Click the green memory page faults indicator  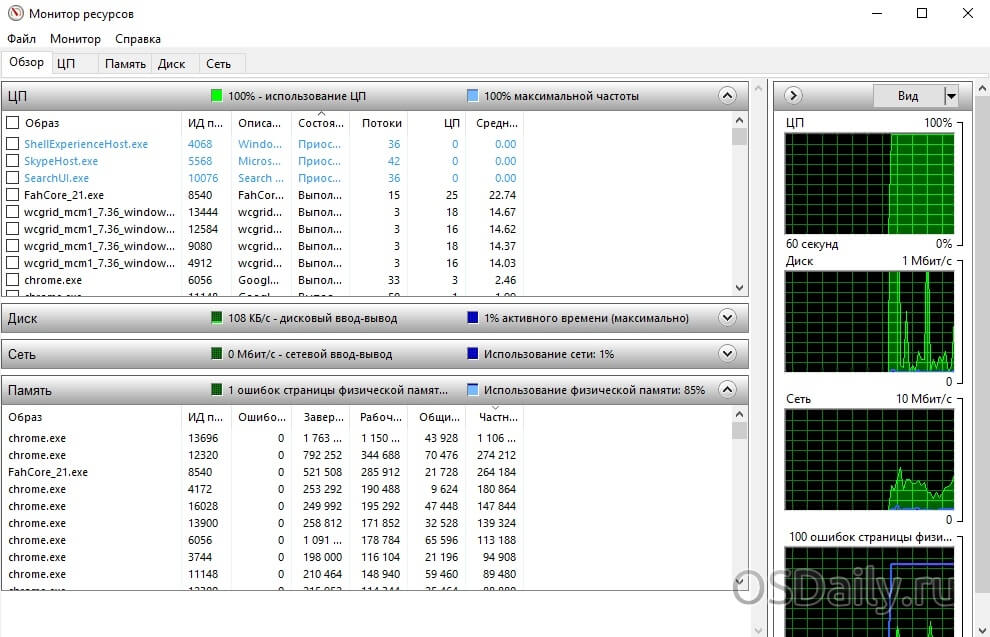217,390
